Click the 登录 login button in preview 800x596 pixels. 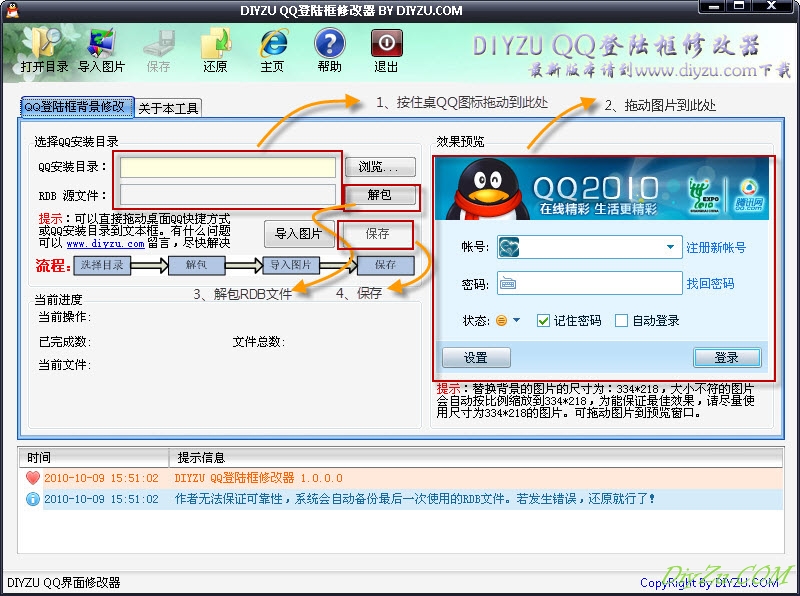[726, 358]
